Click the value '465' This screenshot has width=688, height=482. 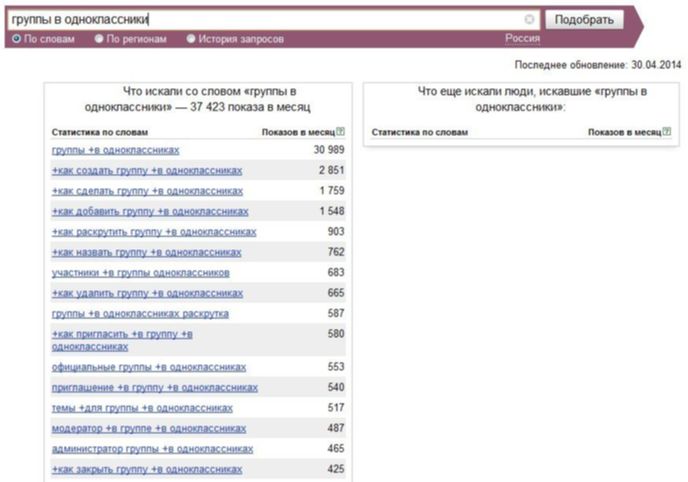[336, 449]
